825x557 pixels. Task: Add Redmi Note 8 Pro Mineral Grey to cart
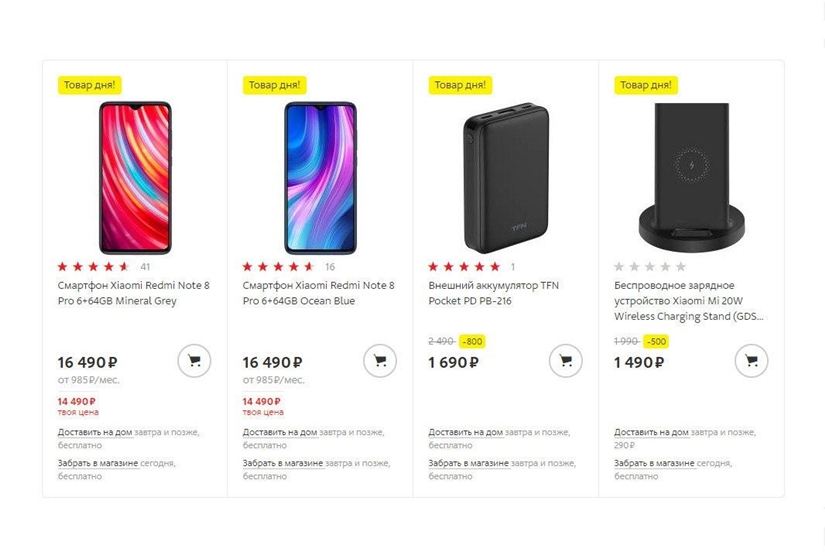point(194,361)
